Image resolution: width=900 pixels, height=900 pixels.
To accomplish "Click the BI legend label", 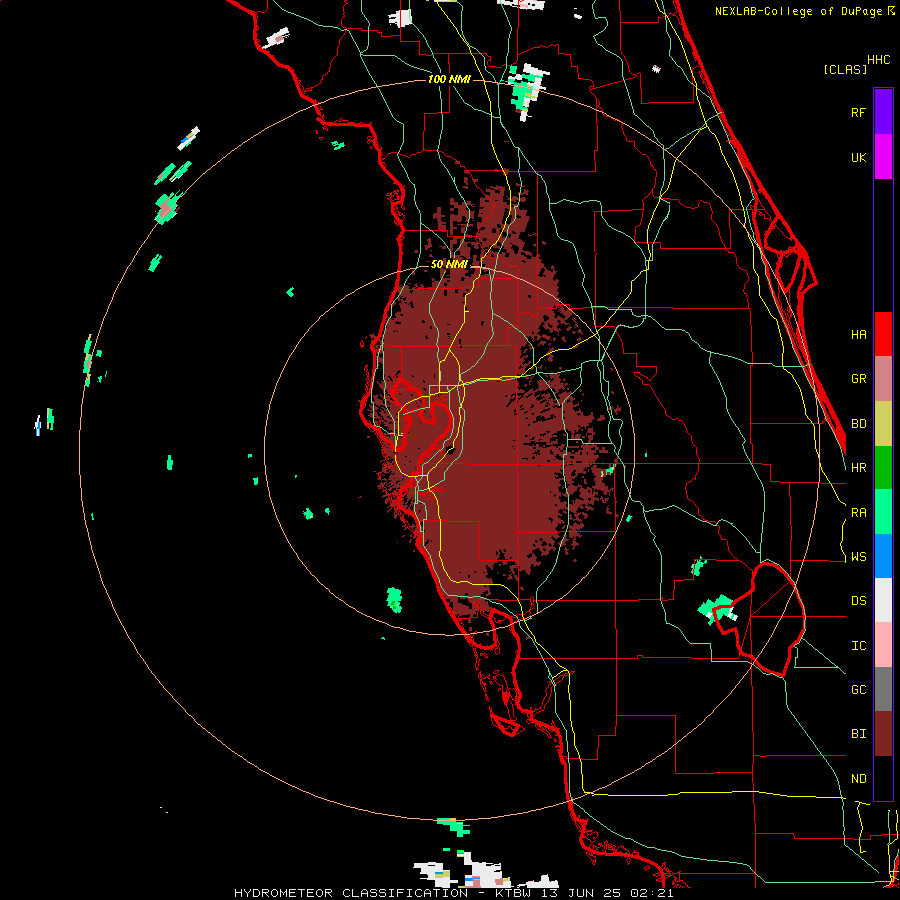I will coord(858,734).
